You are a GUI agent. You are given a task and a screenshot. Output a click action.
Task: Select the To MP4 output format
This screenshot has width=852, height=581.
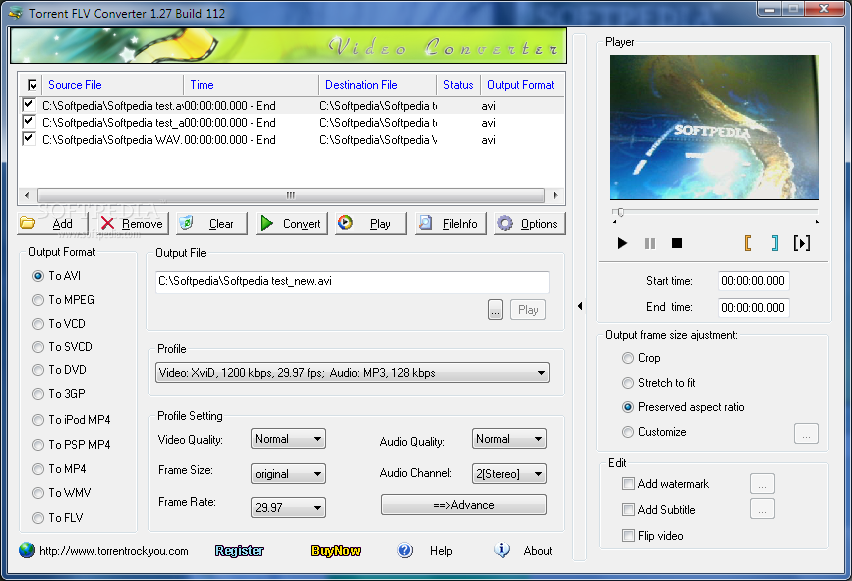coord(59,469)
